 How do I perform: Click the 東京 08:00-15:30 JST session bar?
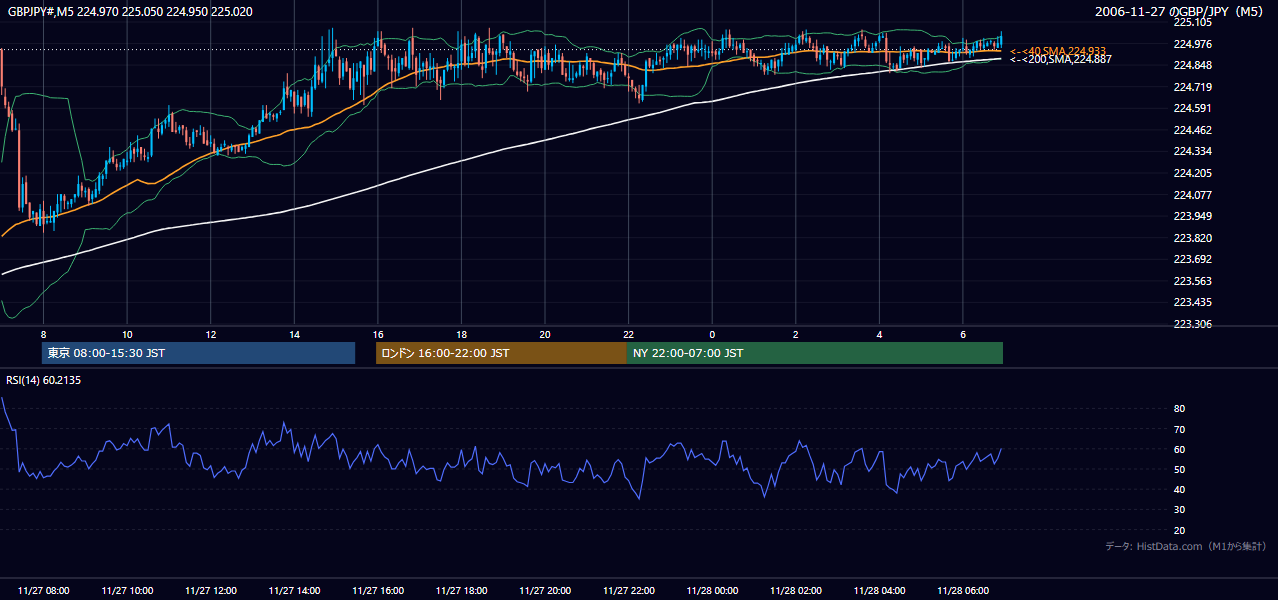point(199,353)
